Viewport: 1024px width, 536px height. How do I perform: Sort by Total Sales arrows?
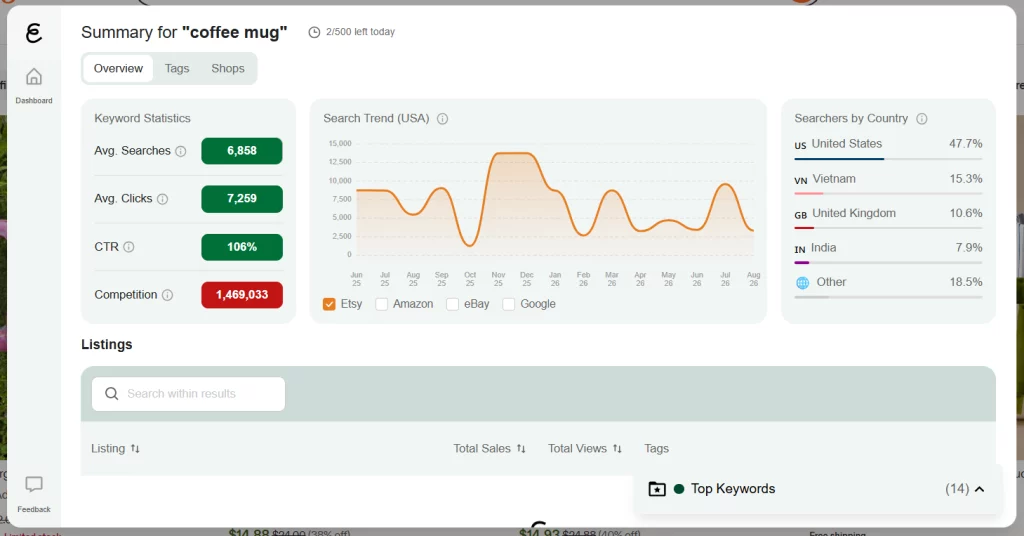(521, 449)
